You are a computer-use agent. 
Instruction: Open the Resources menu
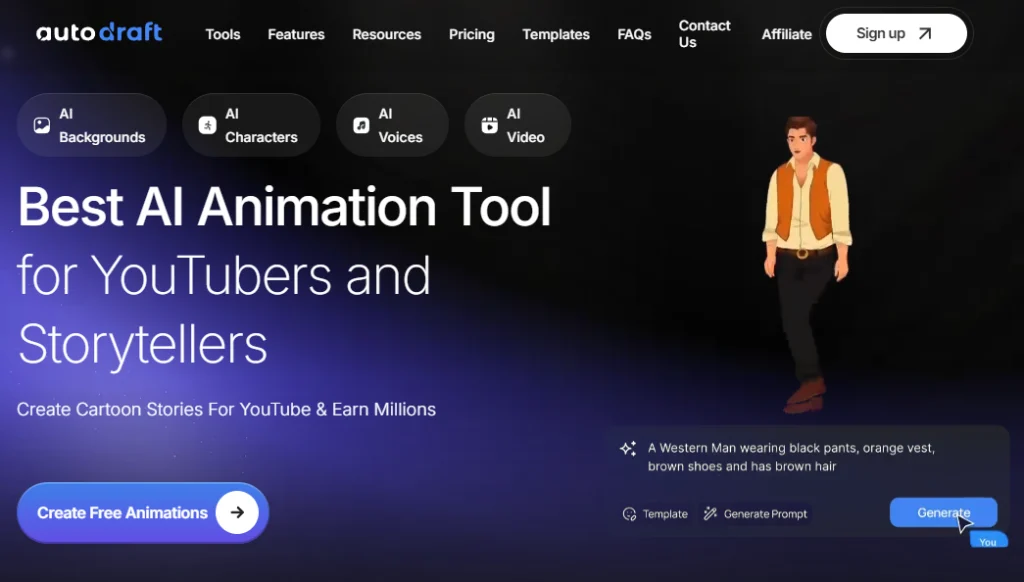[387, 34]
